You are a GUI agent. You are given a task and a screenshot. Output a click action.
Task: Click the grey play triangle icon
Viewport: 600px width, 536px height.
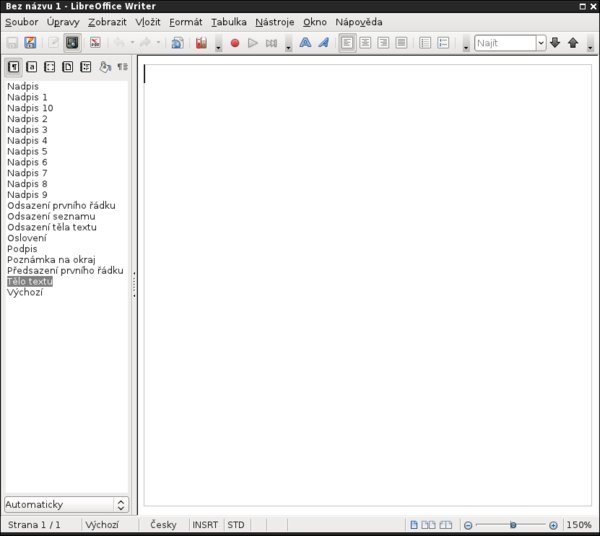click(253, 43)
